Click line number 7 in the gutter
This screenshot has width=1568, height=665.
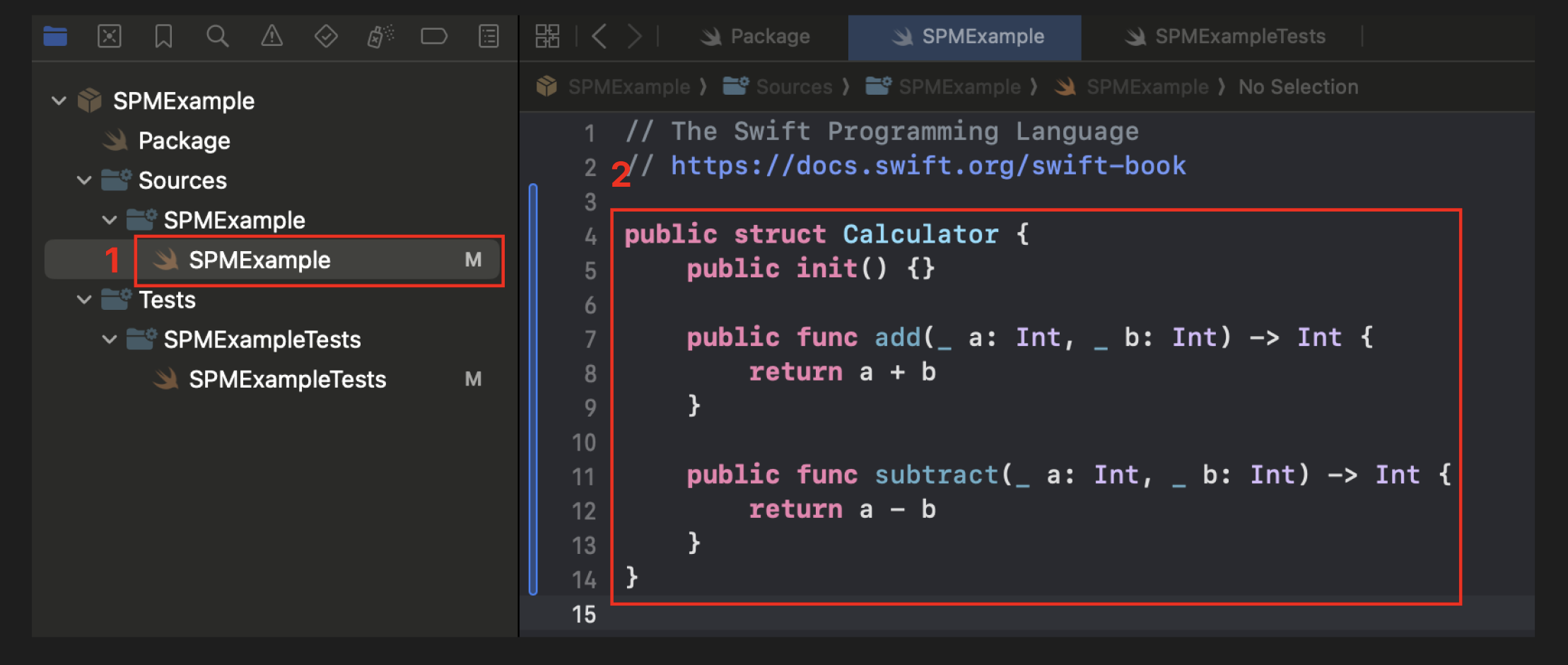point(590,339)
